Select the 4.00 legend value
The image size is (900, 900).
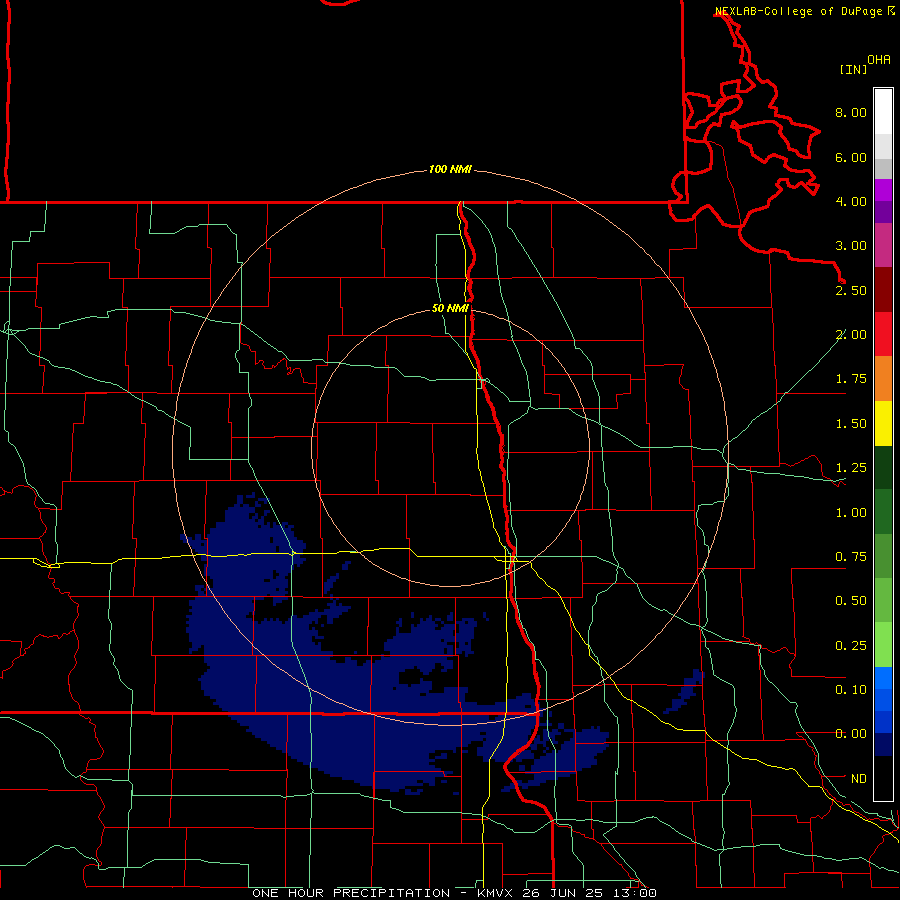click(851, 201)
